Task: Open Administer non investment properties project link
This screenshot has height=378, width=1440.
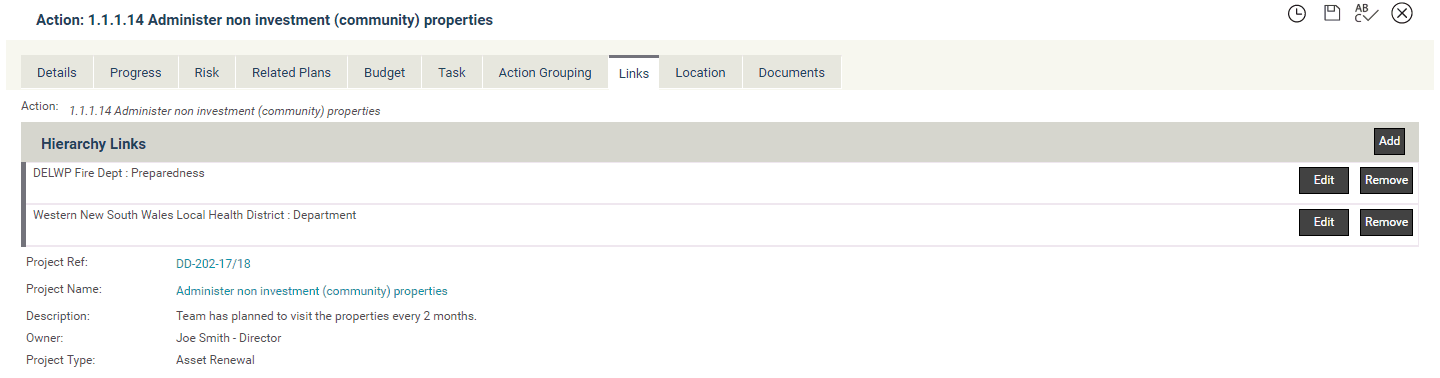Action: coord(312,292)
